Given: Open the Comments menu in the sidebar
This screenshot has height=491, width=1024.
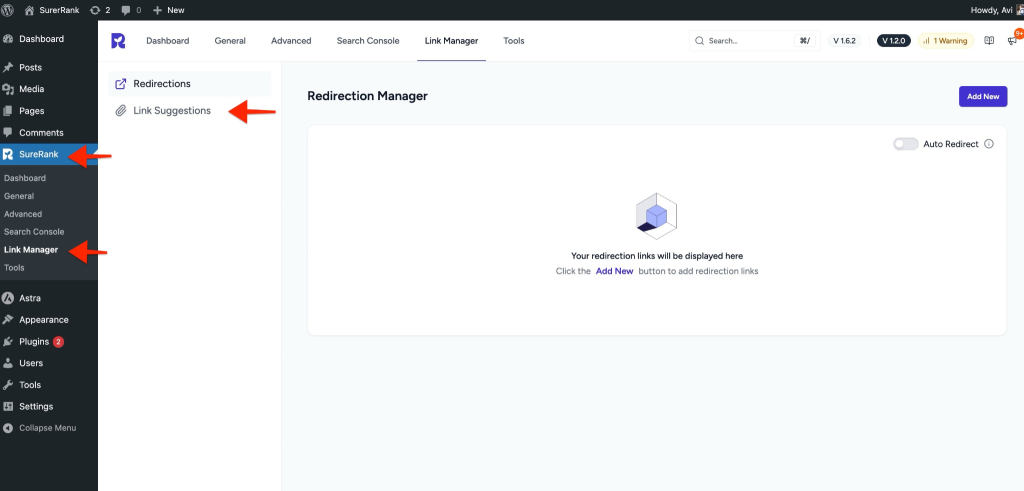Looking at the screenshot, I should (49, 133).
